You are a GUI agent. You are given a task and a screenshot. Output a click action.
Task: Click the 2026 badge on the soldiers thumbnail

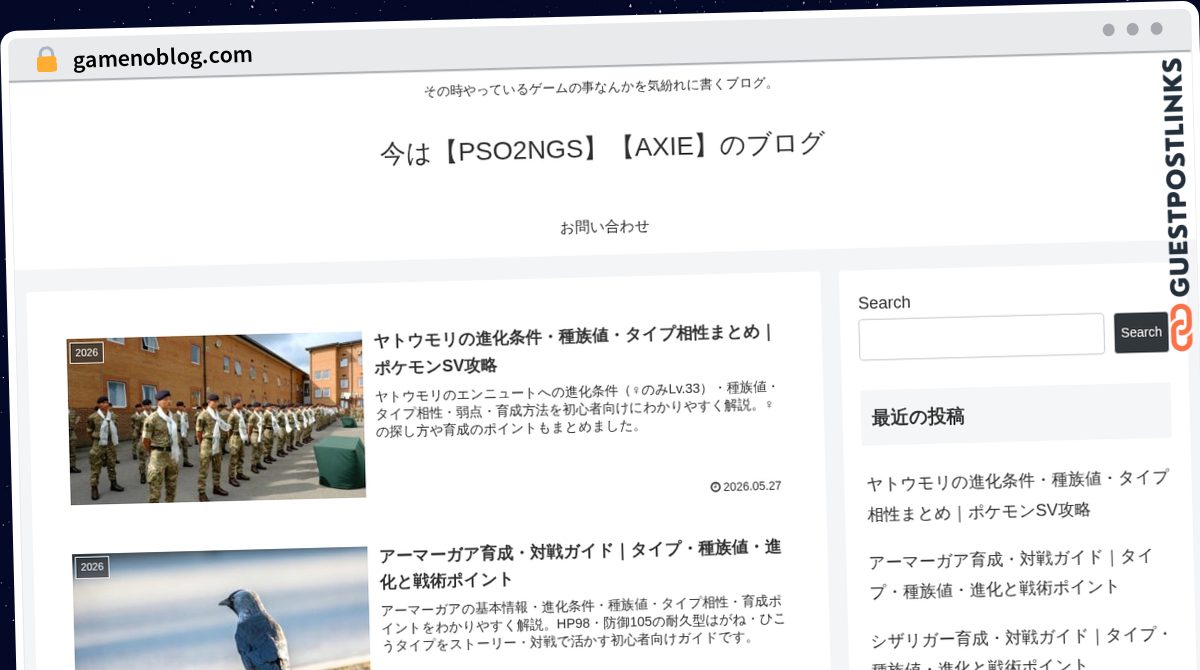tap(87, 353)
